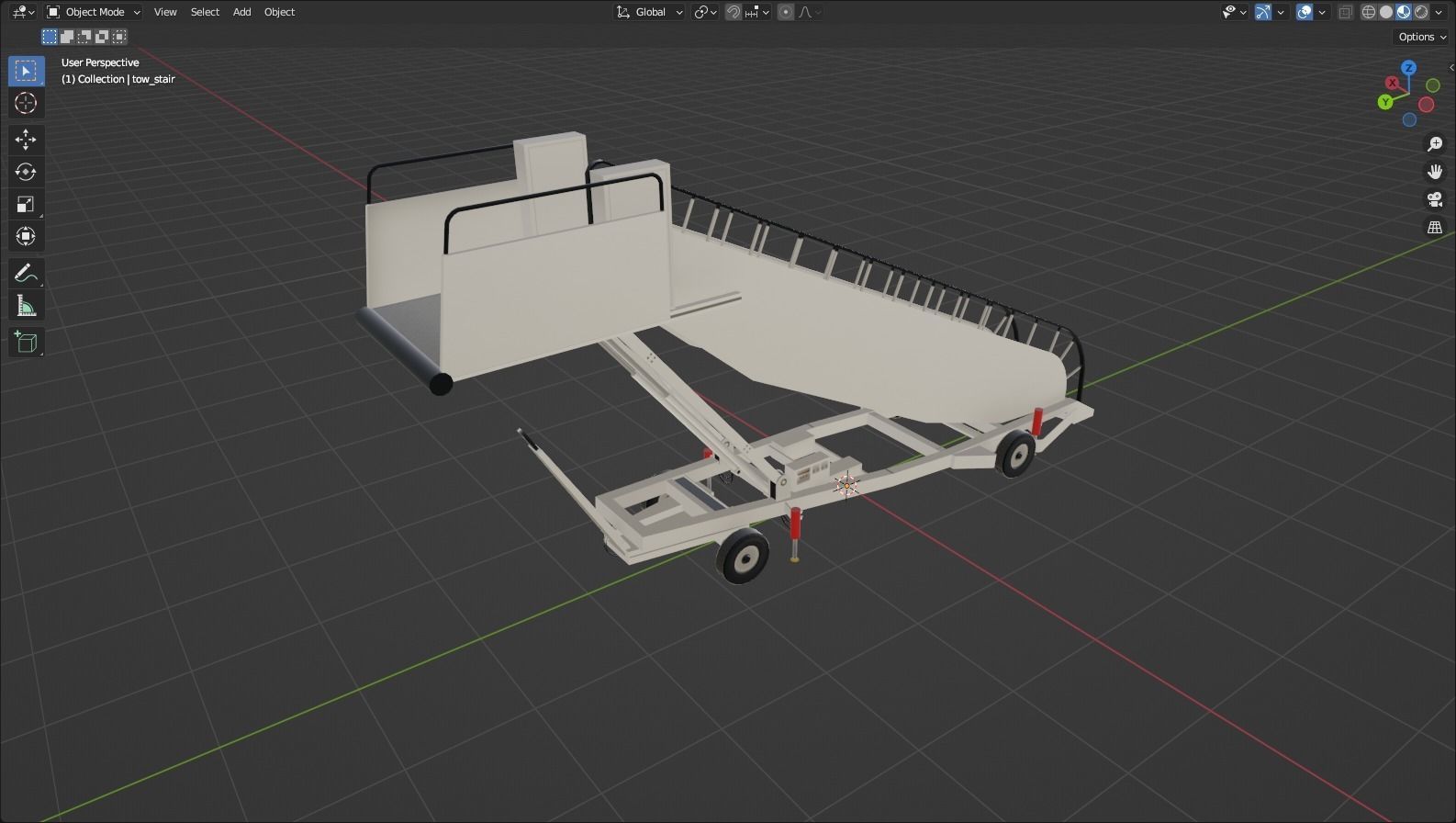Switch perspective/orthographic grid icon
Screen dimensions: 1456x823
tap(1435, 227)
